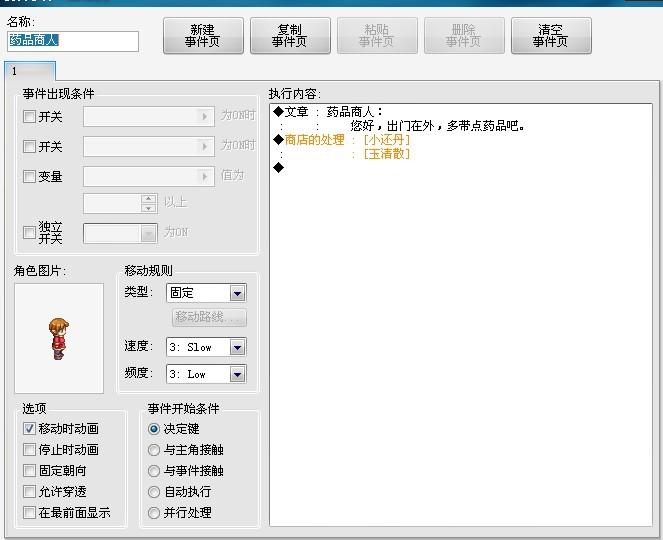Click the greyed-out 粘贴事件页 button

click(377, 36)
